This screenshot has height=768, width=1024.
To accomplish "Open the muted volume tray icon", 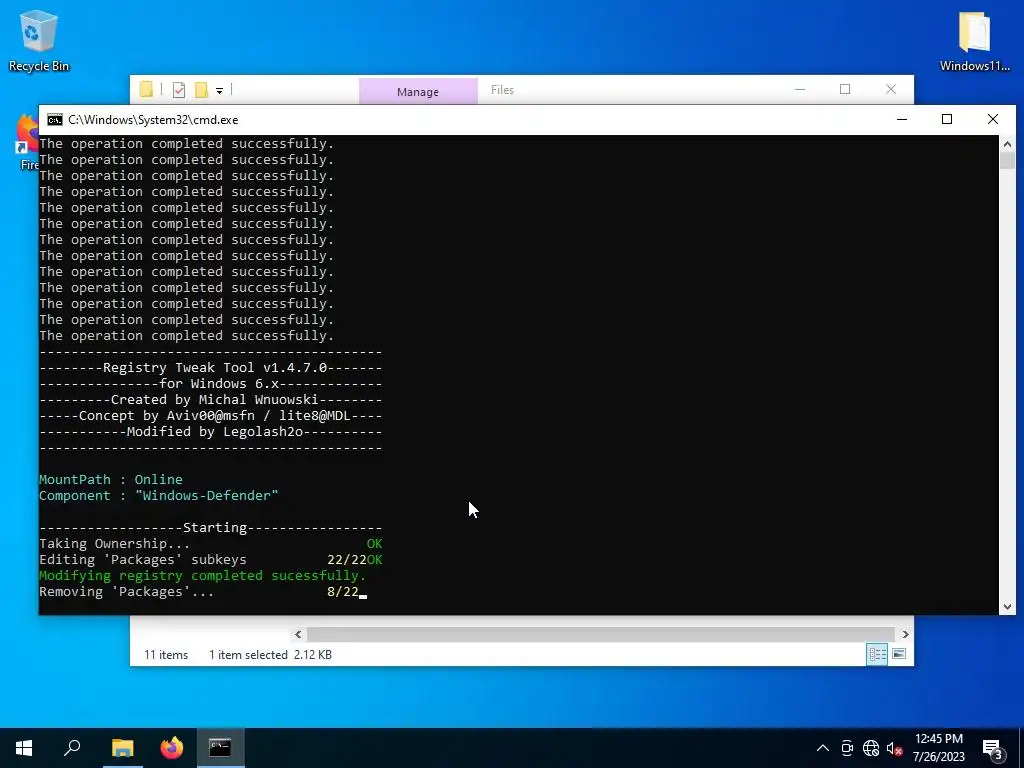I will pos(894,748).
